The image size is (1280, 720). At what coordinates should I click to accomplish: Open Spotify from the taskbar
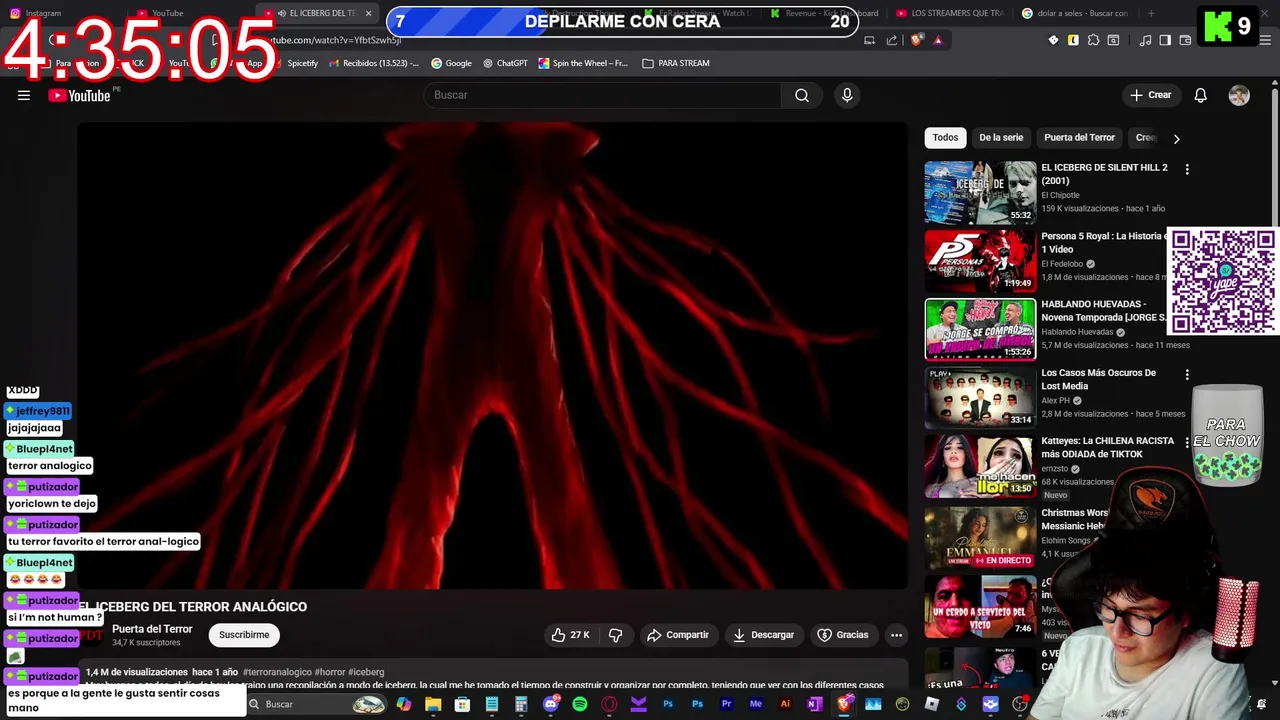click(x=579, y=704)
